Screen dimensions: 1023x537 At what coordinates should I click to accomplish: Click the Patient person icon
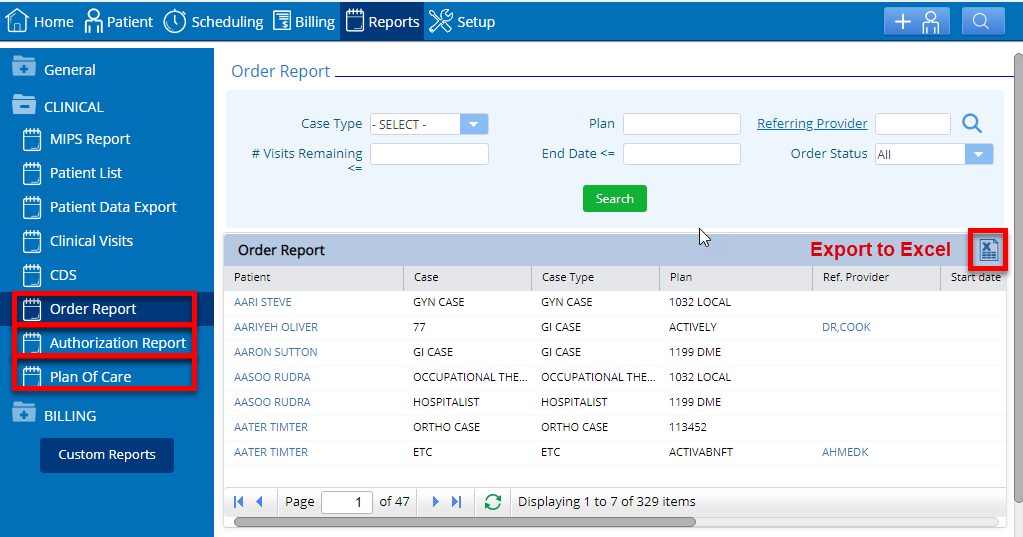(x=93, y=21)
